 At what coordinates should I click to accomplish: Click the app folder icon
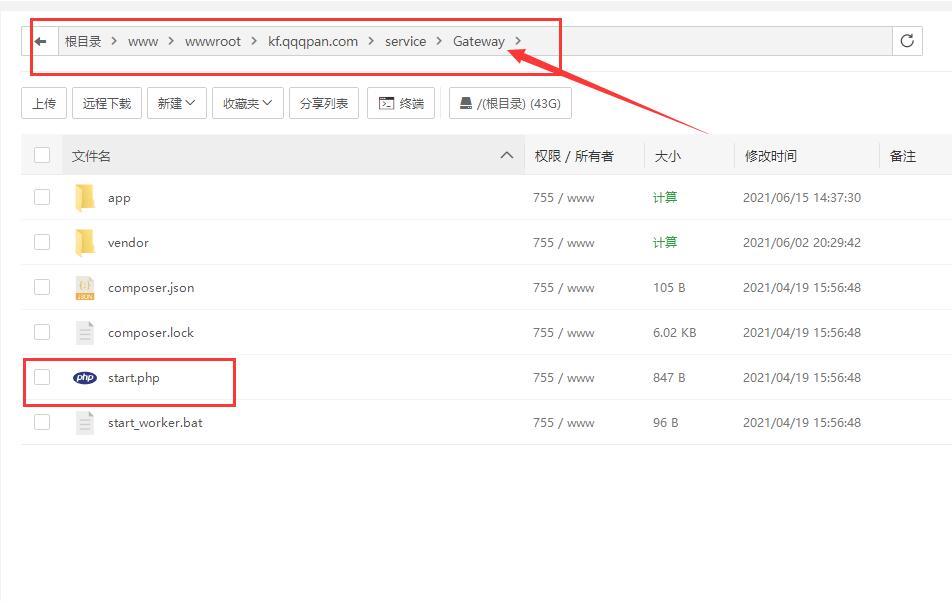(85, 198)
